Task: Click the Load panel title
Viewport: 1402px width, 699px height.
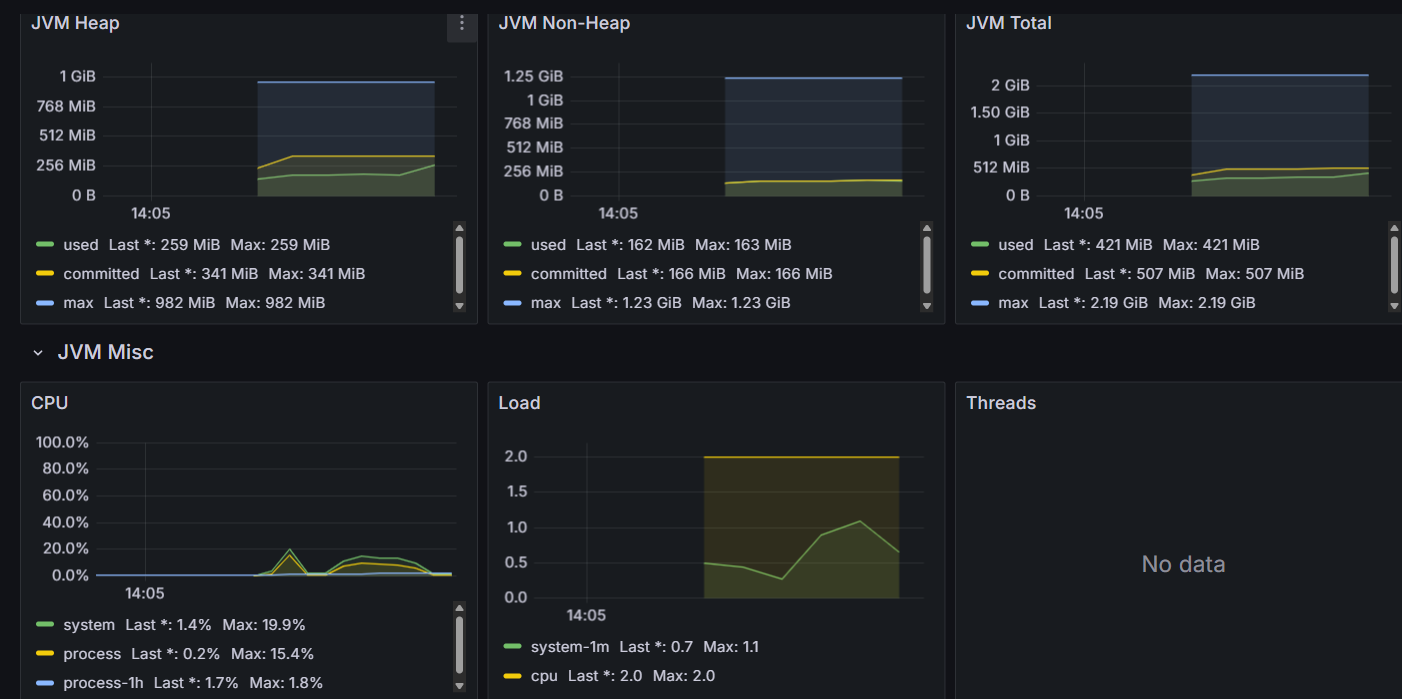Action: pos(519,403)
